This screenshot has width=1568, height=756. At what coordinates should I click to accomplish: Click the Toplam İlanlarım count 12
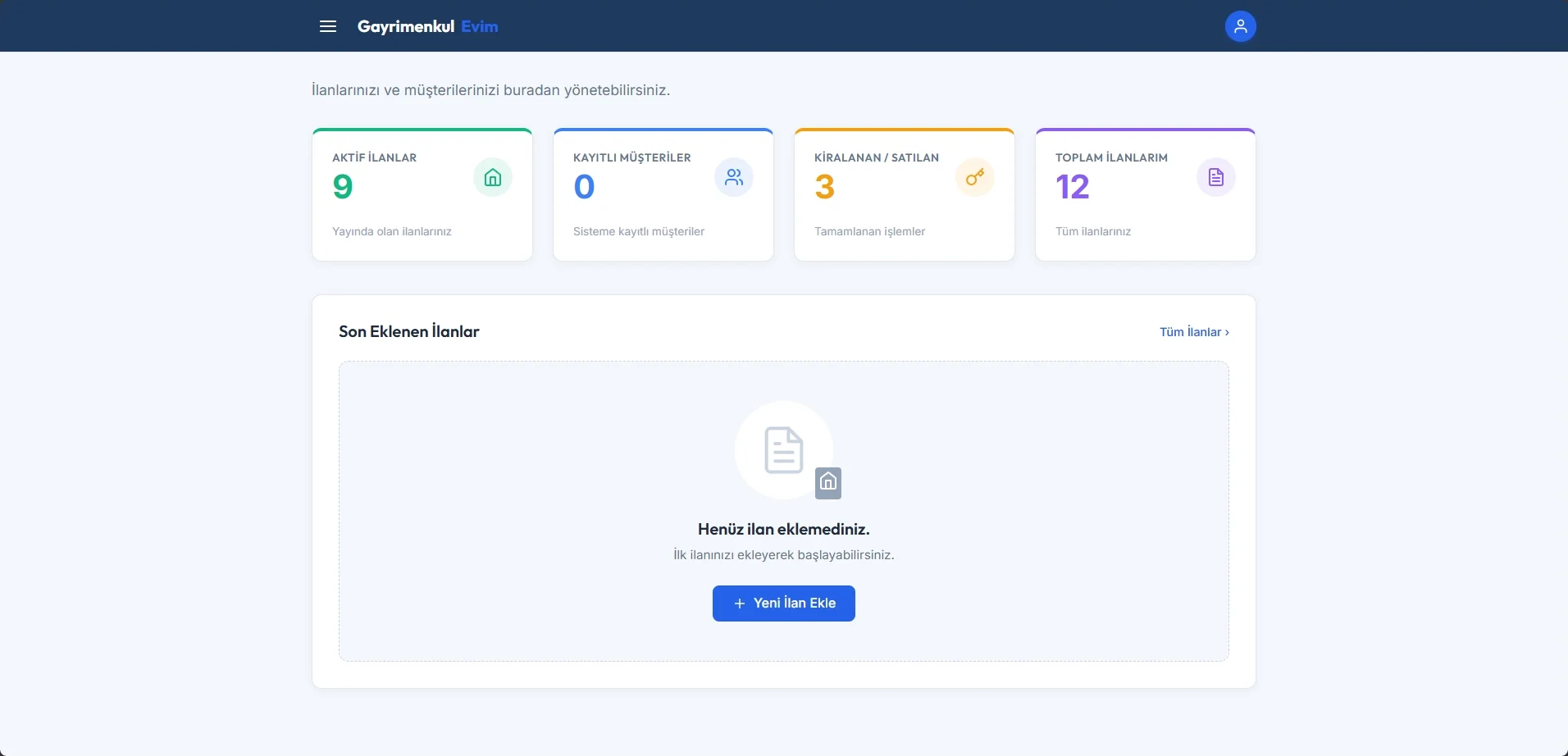click(x=1073, y=187)
